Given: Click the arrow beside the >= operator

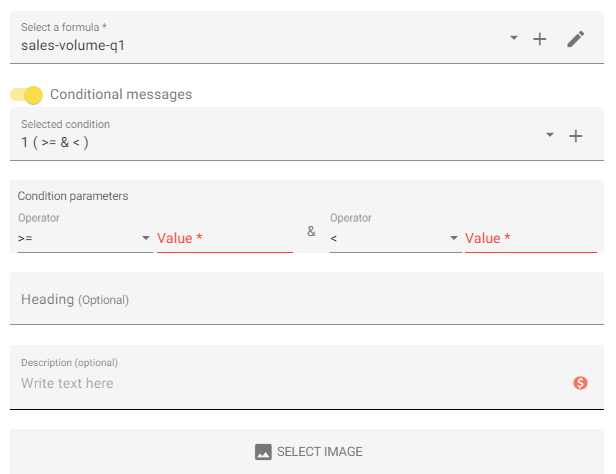Looking at the screenshot, I should pos(146,238).
